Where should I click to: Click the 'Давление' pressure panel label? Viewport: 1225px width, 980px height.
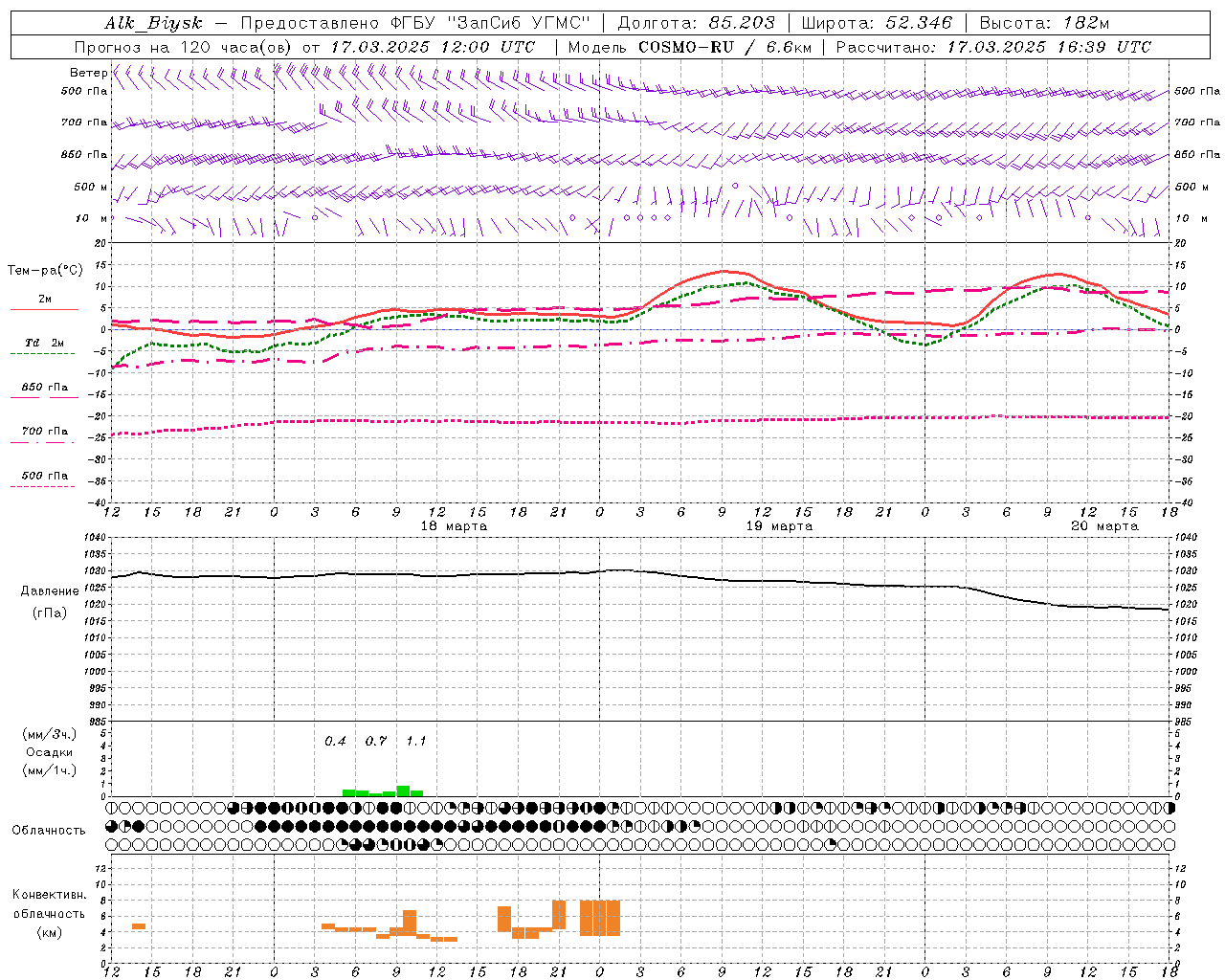(x=50, y=591)
